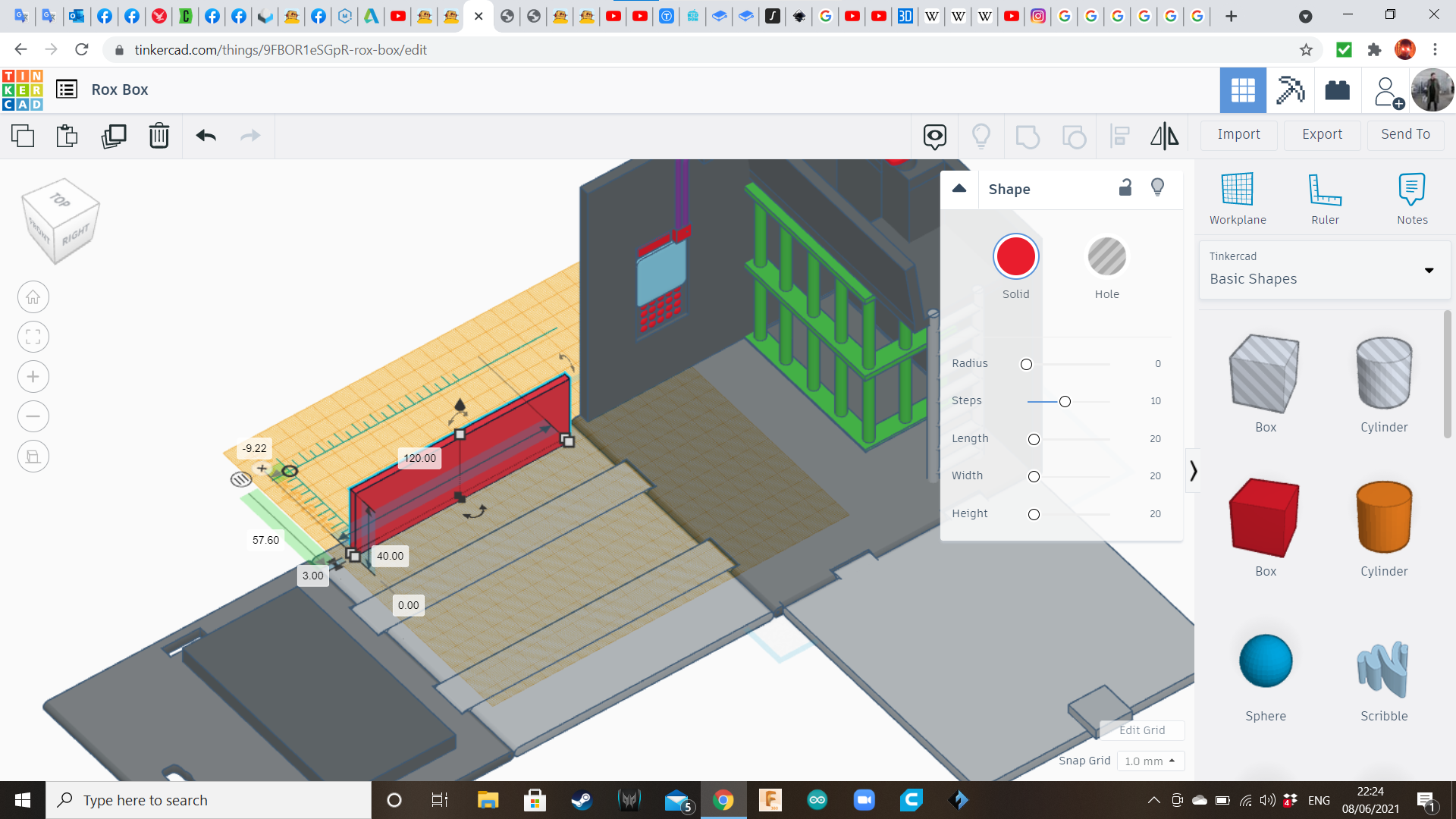1456x819 pixels.
Task: Expand the Basic Shapes library dropdown
Action: click(x=1429, y=270)
